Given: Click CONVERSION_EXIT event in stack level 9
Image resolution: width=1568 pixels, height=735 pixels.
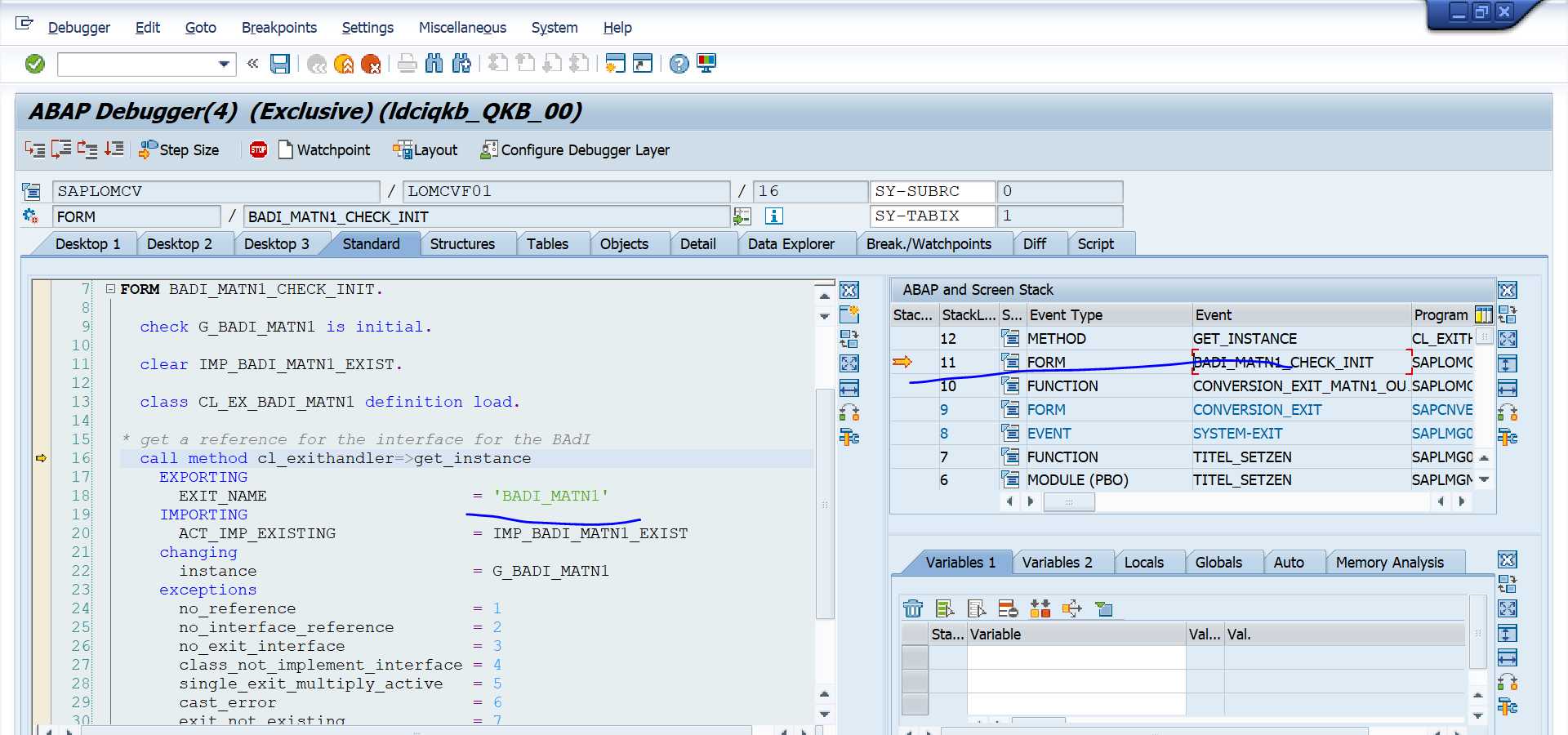Looking at the screenshot, I should pos(1257,410).
